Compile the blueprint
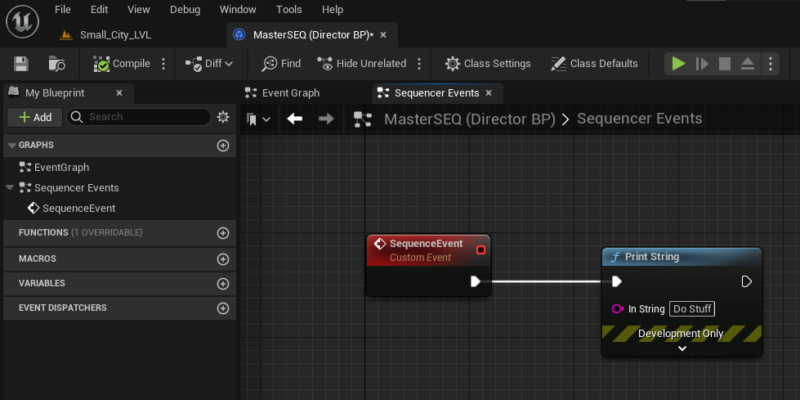 (122, 64)
